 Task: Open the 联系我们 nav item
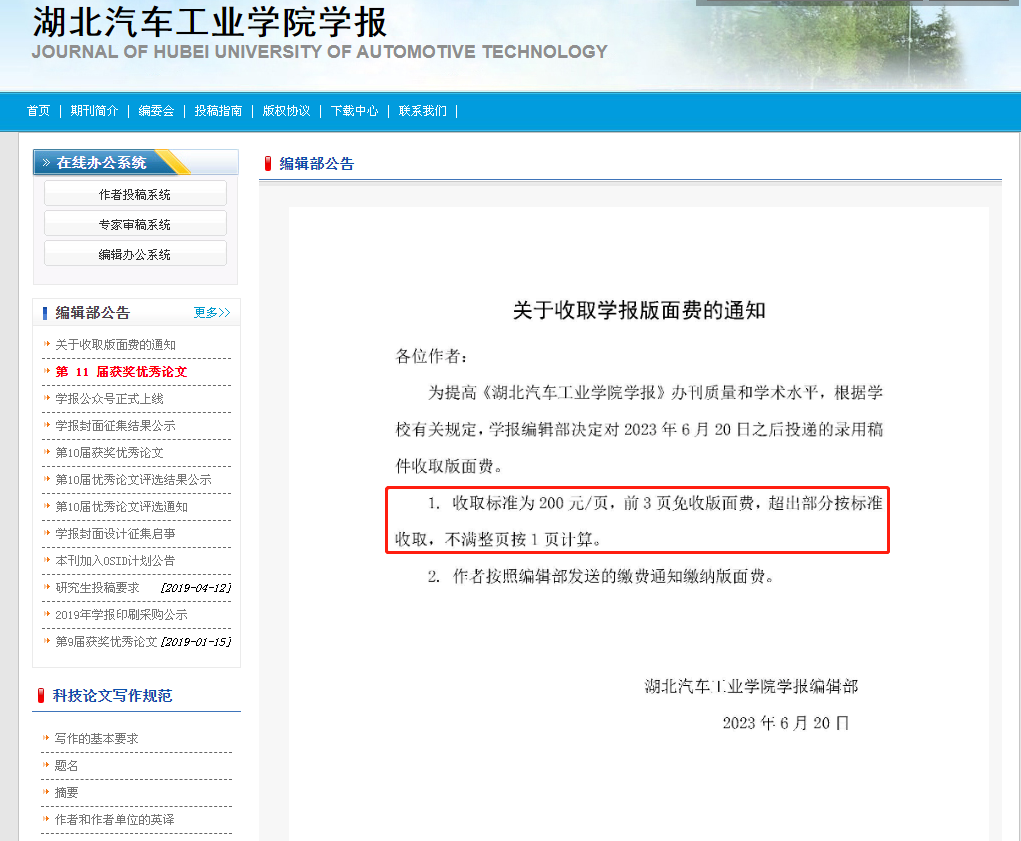pyautogui.click(x=423, y=111)
